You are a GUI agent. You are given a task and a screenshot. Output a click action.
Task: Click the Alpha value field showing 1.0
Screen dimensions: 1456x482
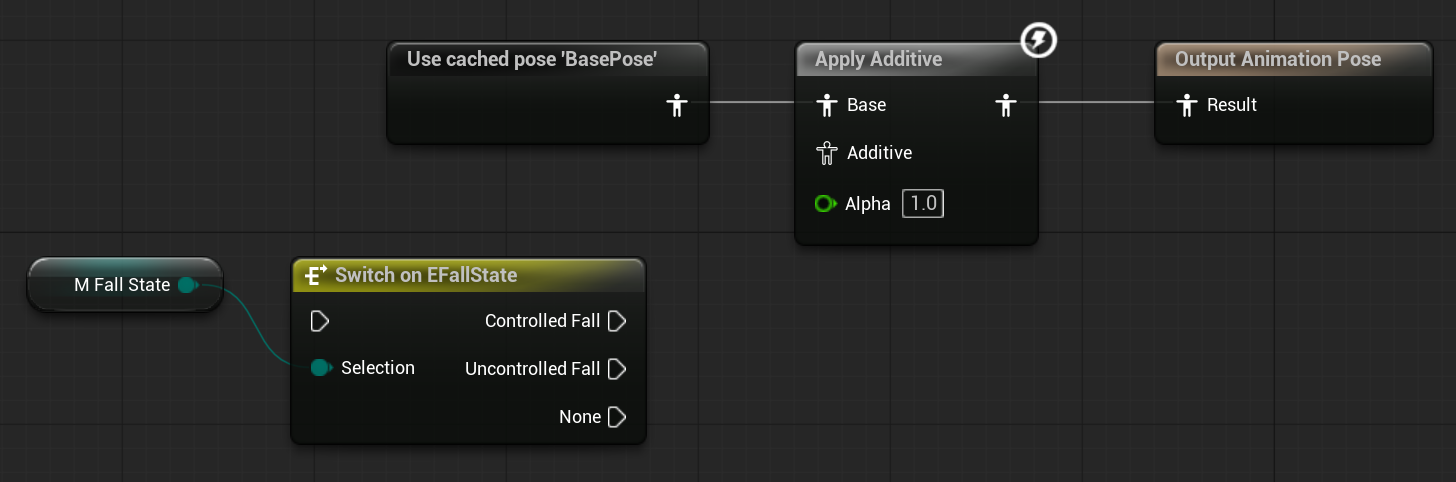pyautogui.click(x=923, y=204)
